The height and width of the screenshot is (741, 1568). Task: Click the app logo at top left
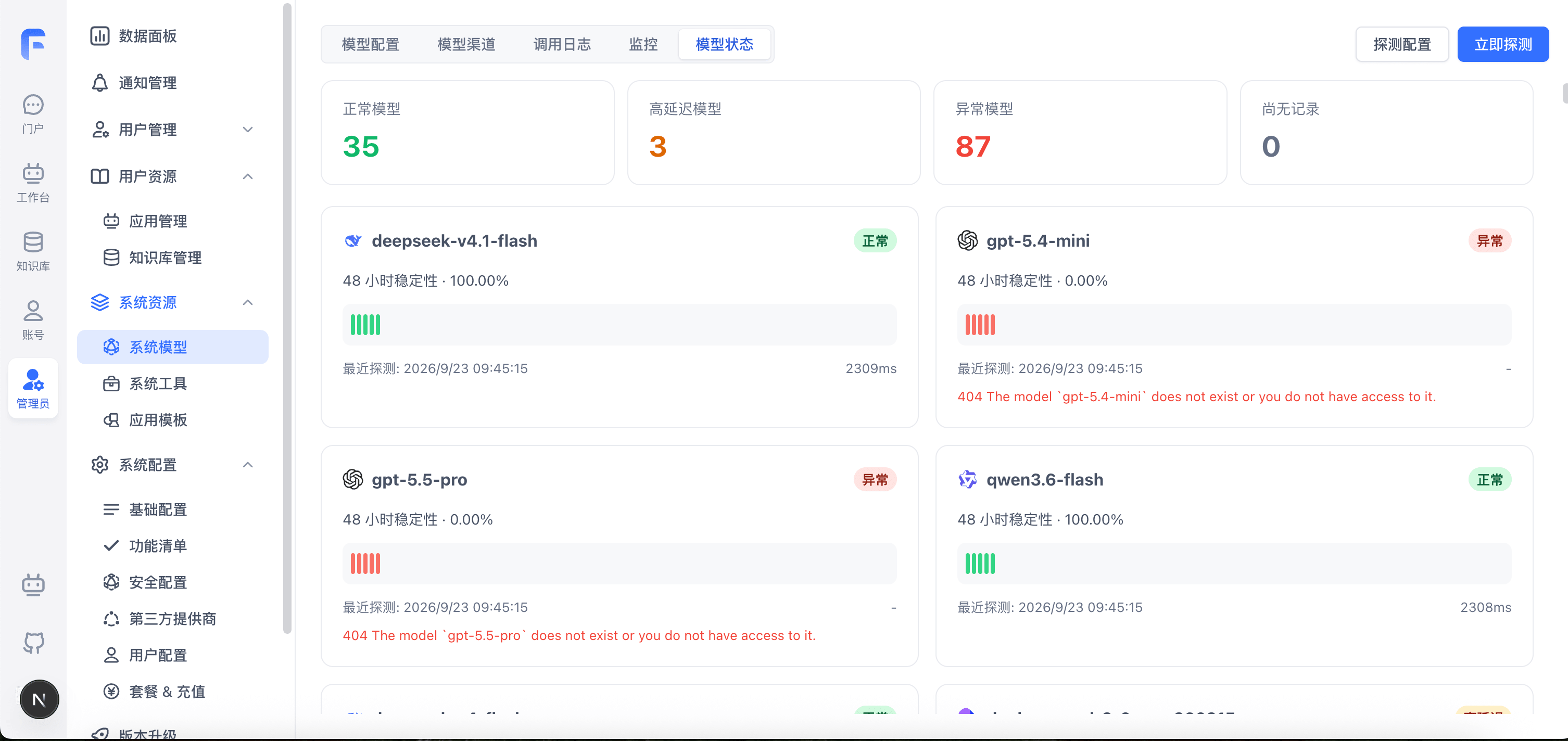click(33, 44)
